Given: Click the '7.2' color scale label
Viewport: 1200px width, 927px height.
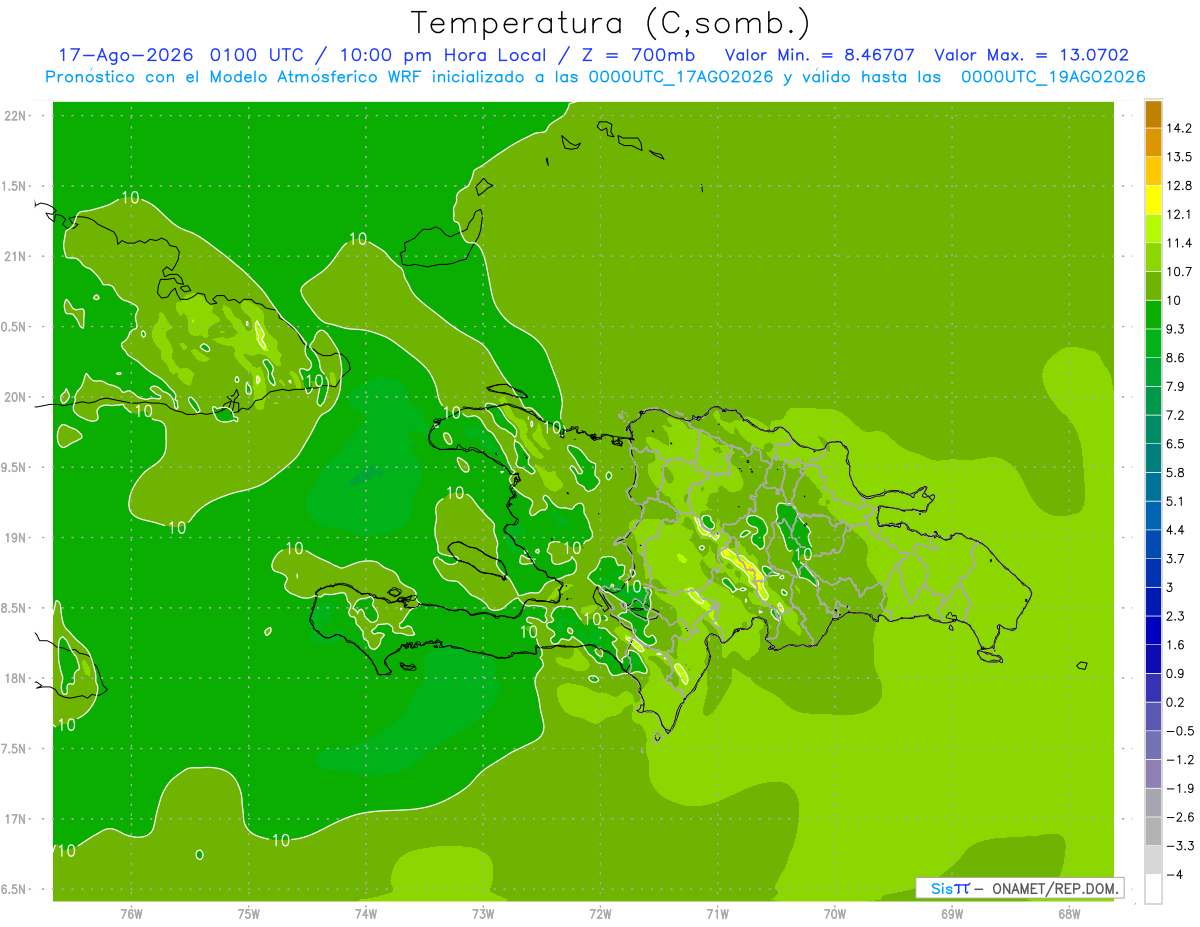Looking at the screenshot, I should click(x=1175, y=415).
